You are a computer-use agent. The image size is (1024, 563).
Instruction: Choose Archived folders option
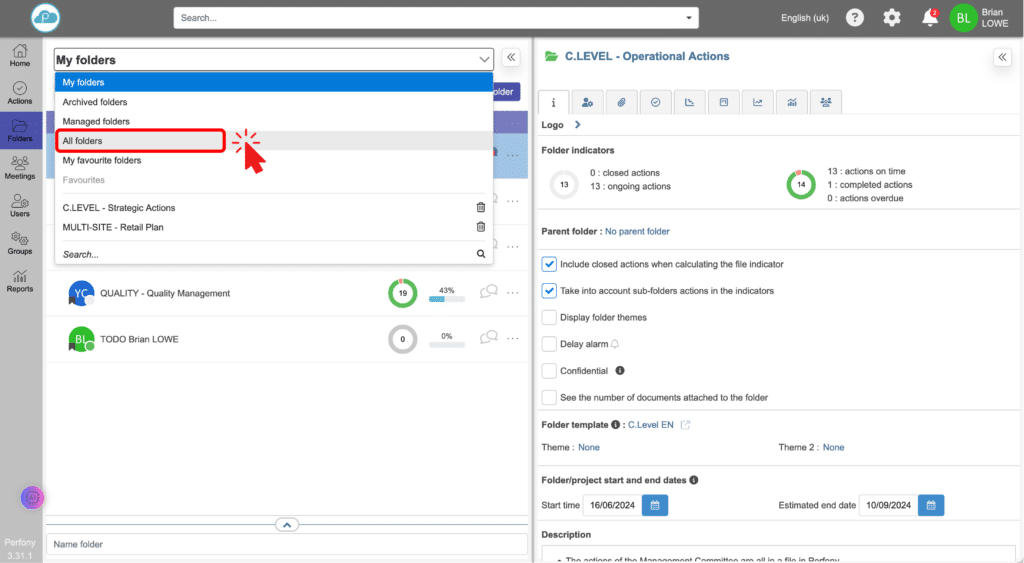pyautogui.click(x=95, y=102)
